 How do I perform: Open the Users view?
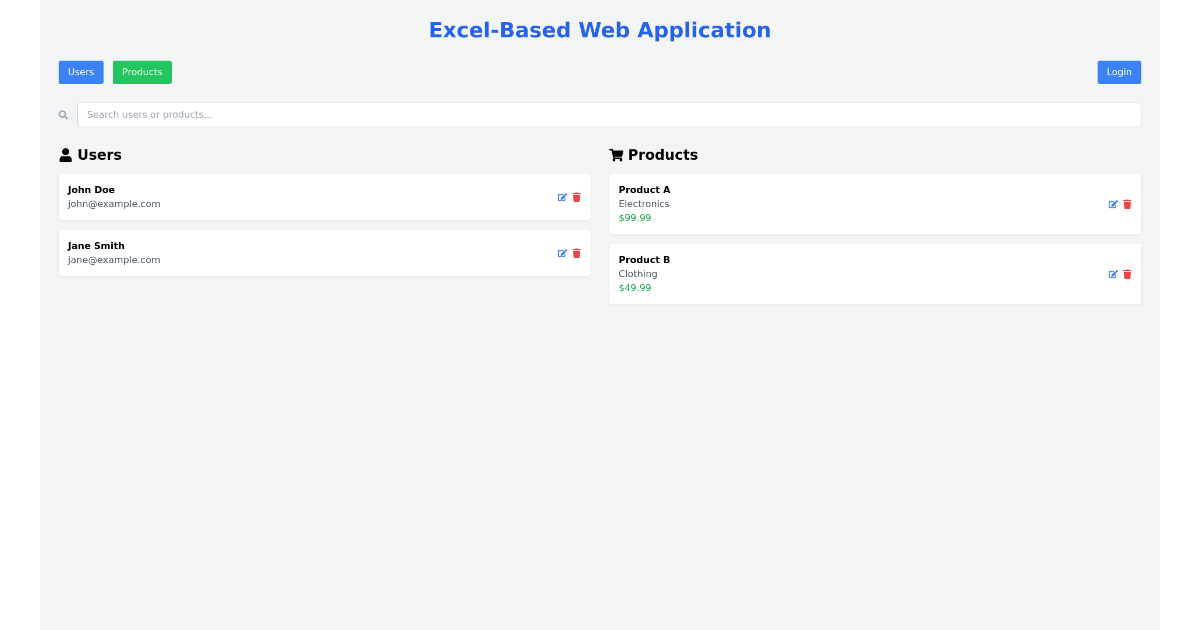[x=80, y=72]
